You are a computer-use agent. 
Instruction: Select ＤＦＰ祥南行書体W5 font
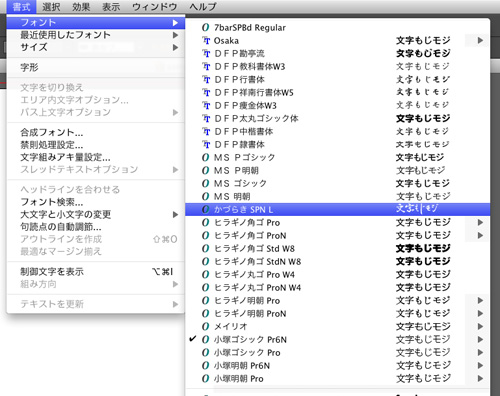(x=337, y=92)
